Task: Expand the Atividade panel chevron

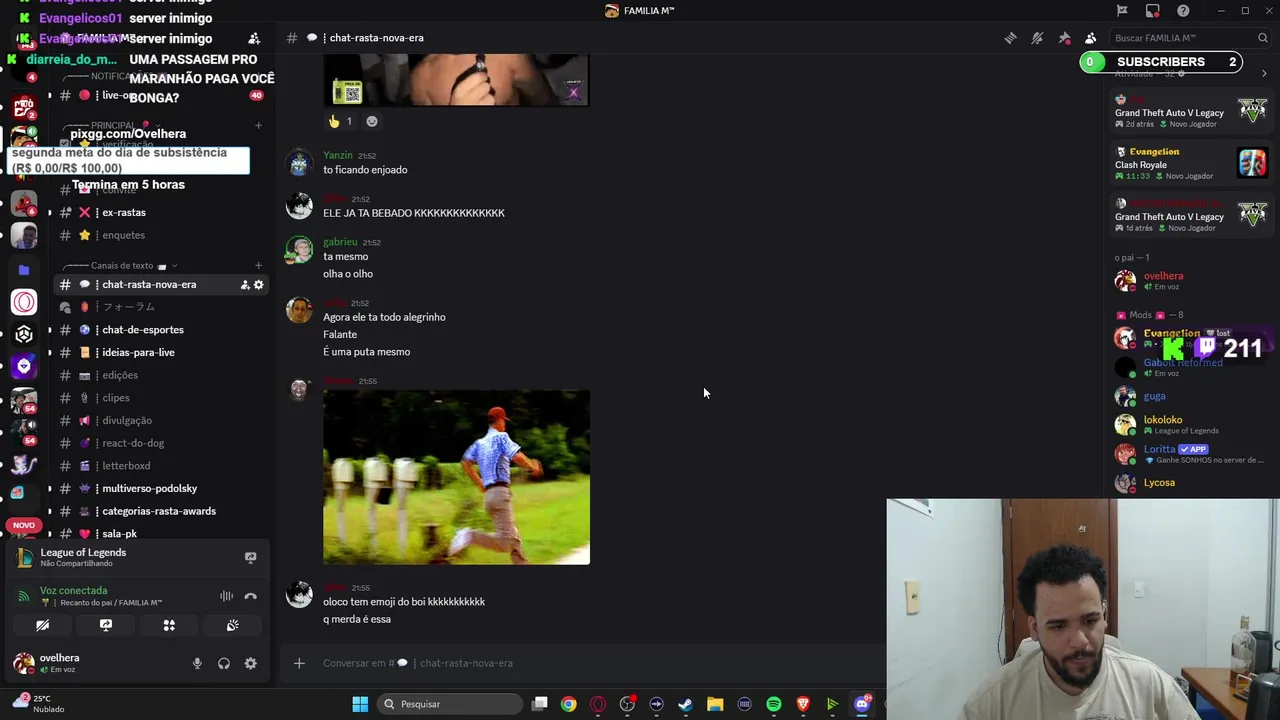Action: 1264,73
